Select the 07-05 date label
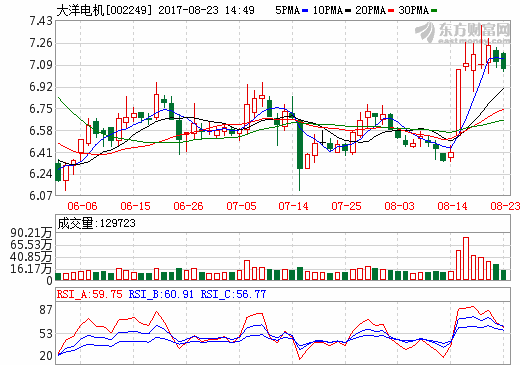520x365 pixels. 241,206
